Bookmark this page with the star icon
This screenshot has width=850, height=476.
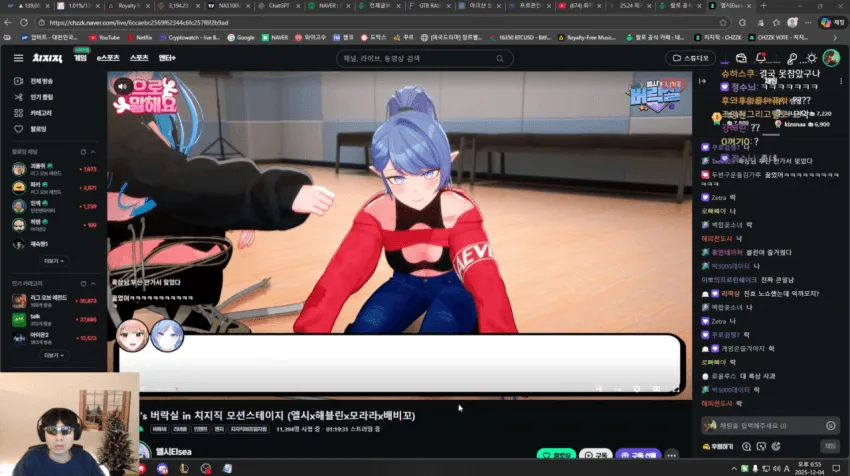tap(723, 23)
